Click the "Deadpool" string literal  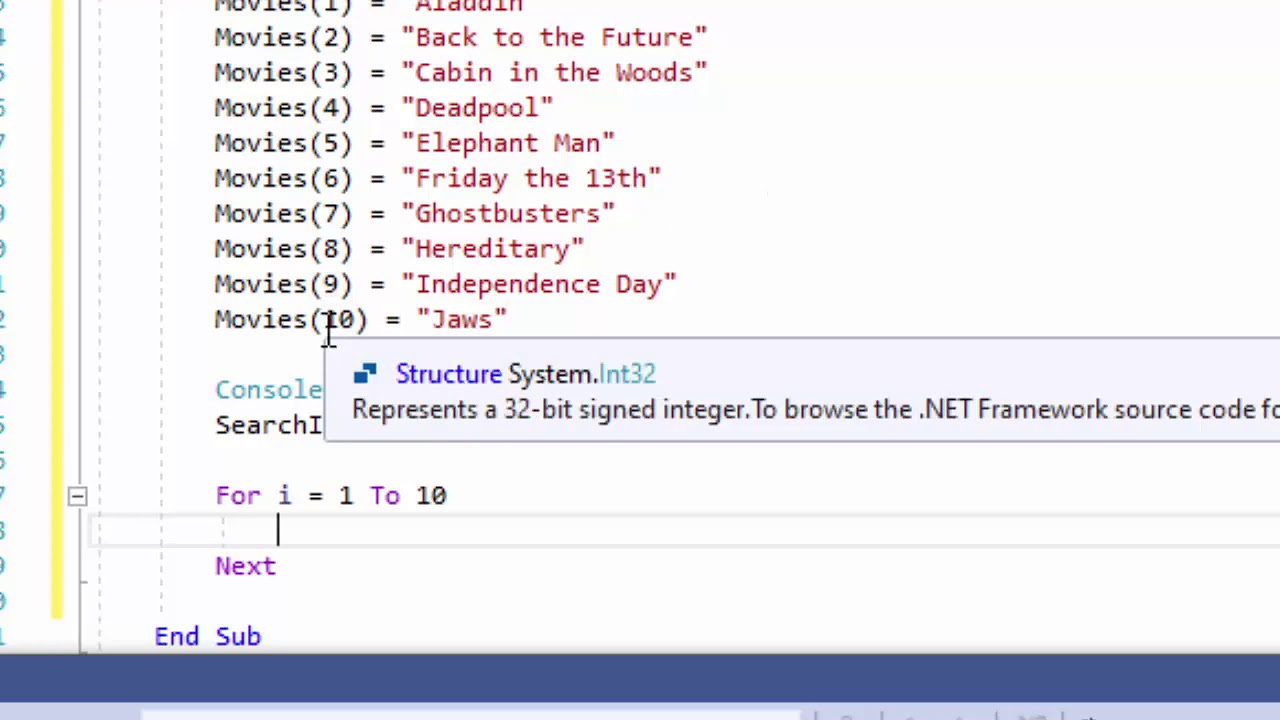click(x=477, y=107)
